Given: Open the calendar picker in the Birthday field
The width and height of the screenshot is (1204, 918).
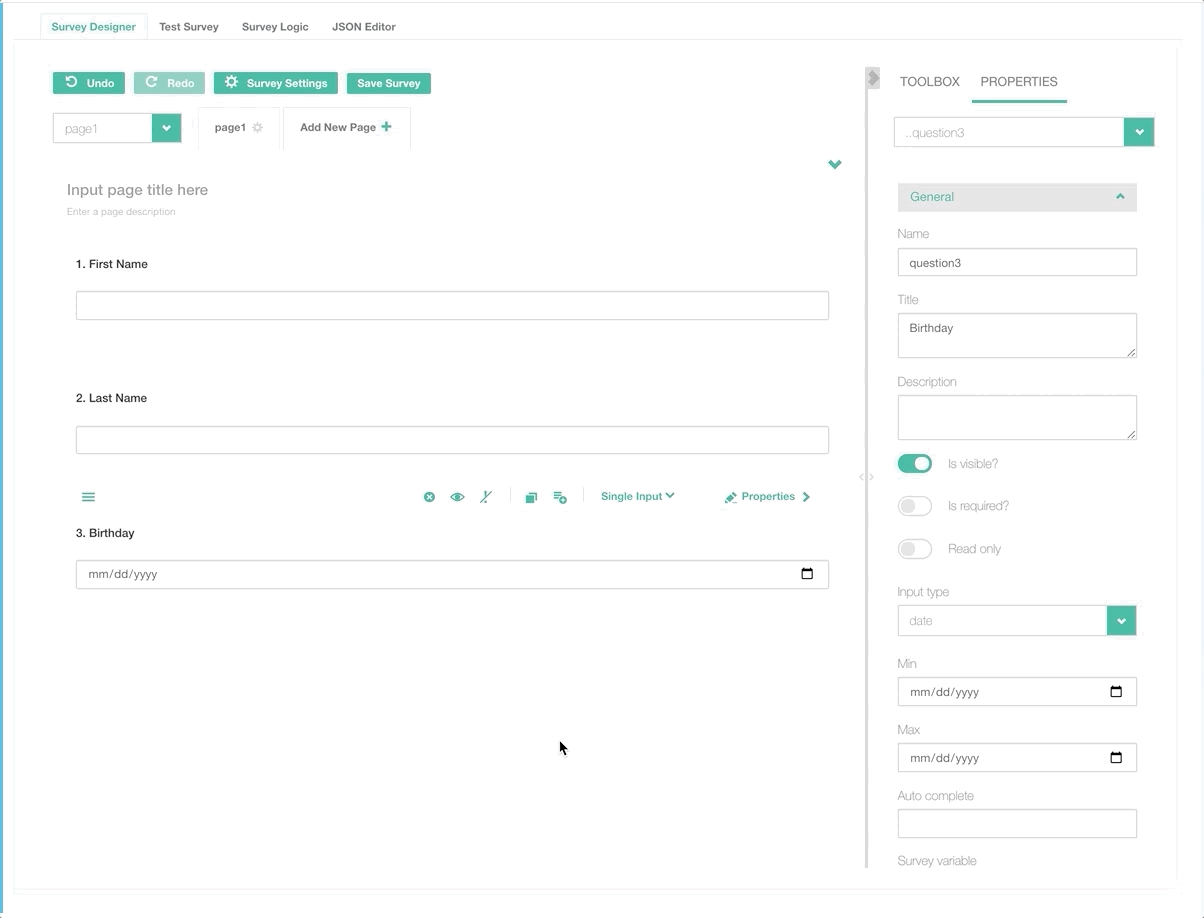Looking at the screenshot, I should [x=807, y=574].
